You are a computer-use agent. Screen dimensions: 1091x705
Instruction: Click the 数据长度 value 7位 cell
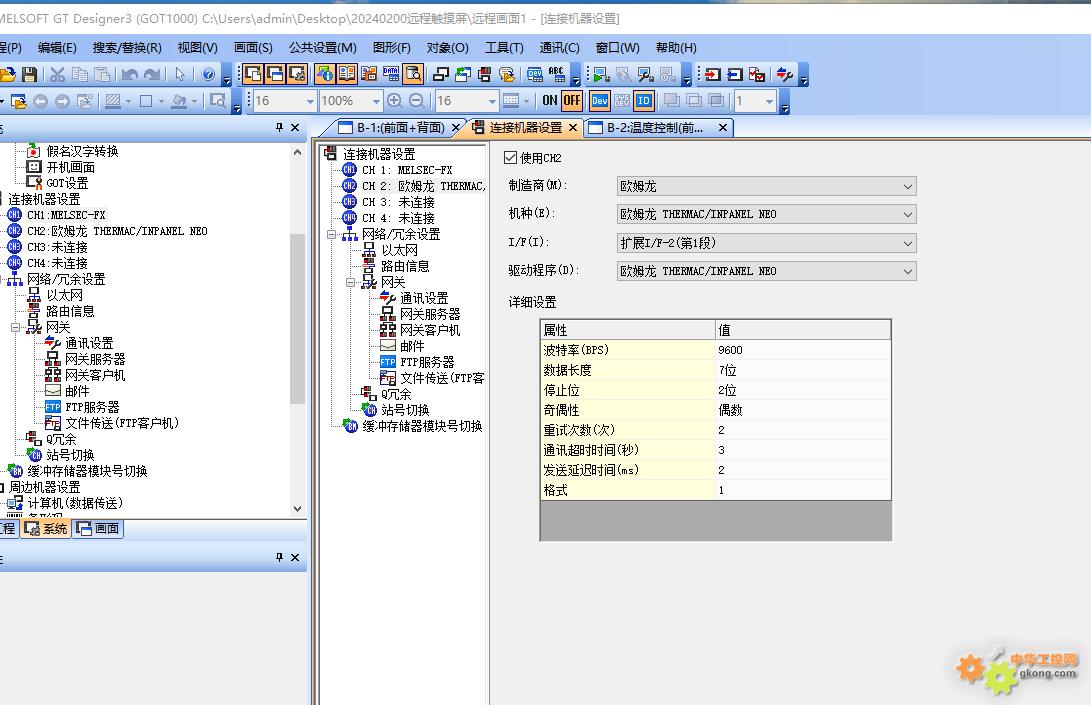tap(803, 370)
